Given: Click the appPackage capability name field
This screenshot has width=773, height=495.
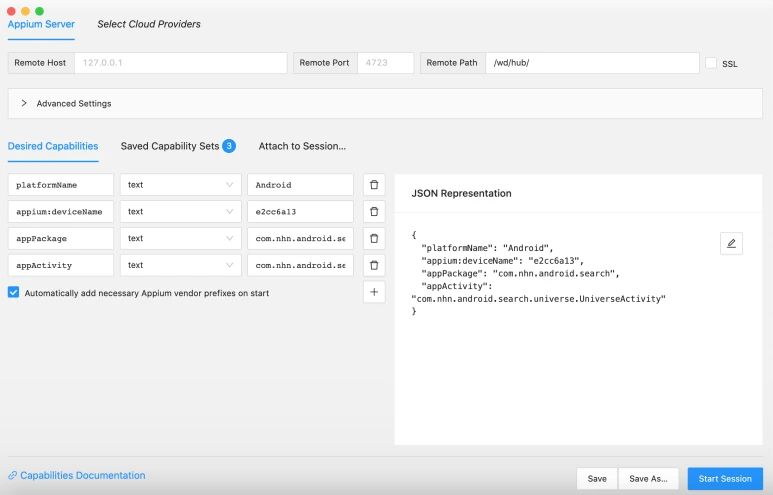Looking at the screenshot, I should [x=61, y=239].
